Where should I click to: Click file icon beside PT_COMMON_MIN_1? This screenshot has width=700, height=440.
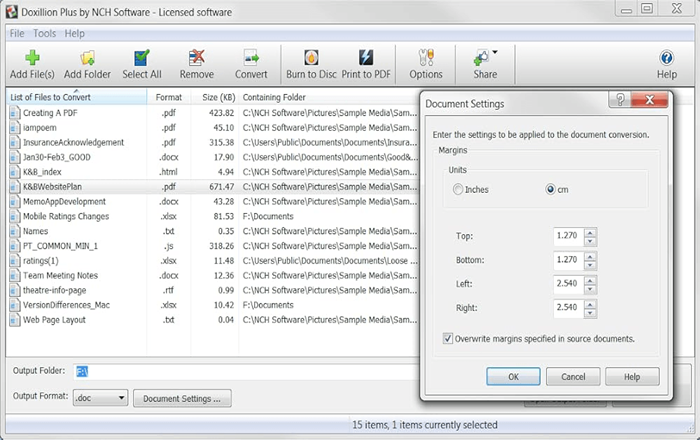point(15,246)
